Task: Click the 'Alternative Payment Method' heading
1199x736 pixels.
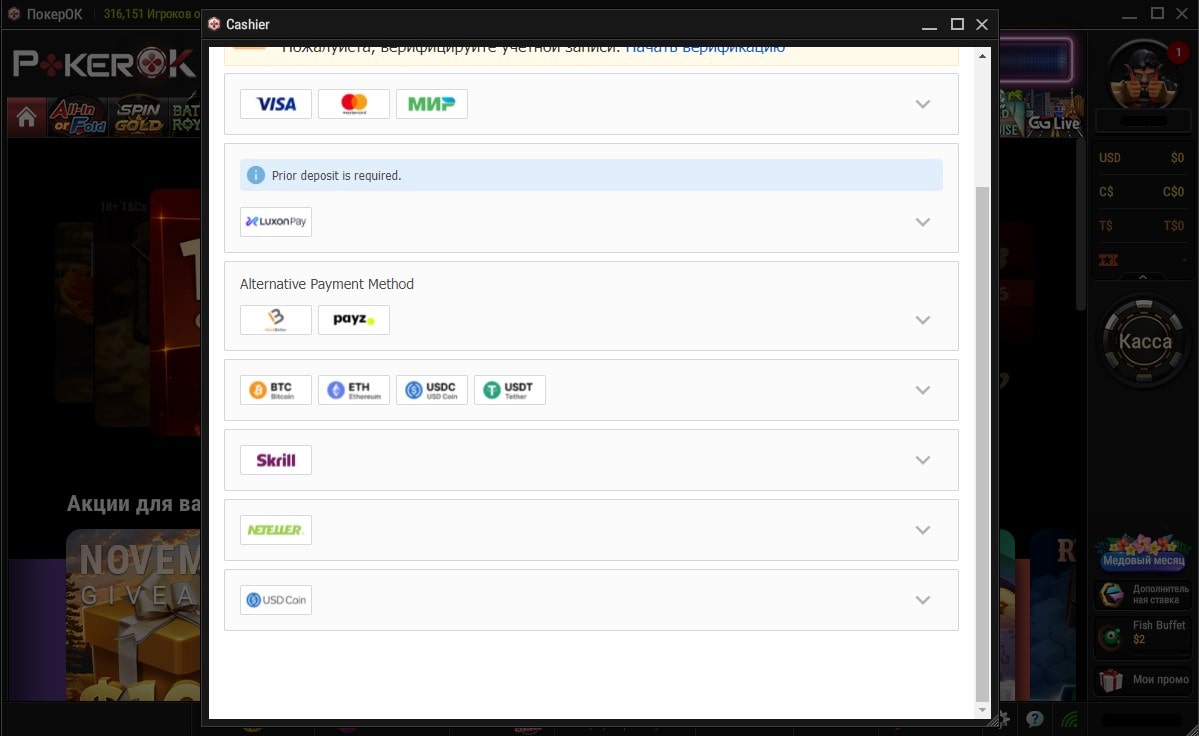Action: pos(327,284)
